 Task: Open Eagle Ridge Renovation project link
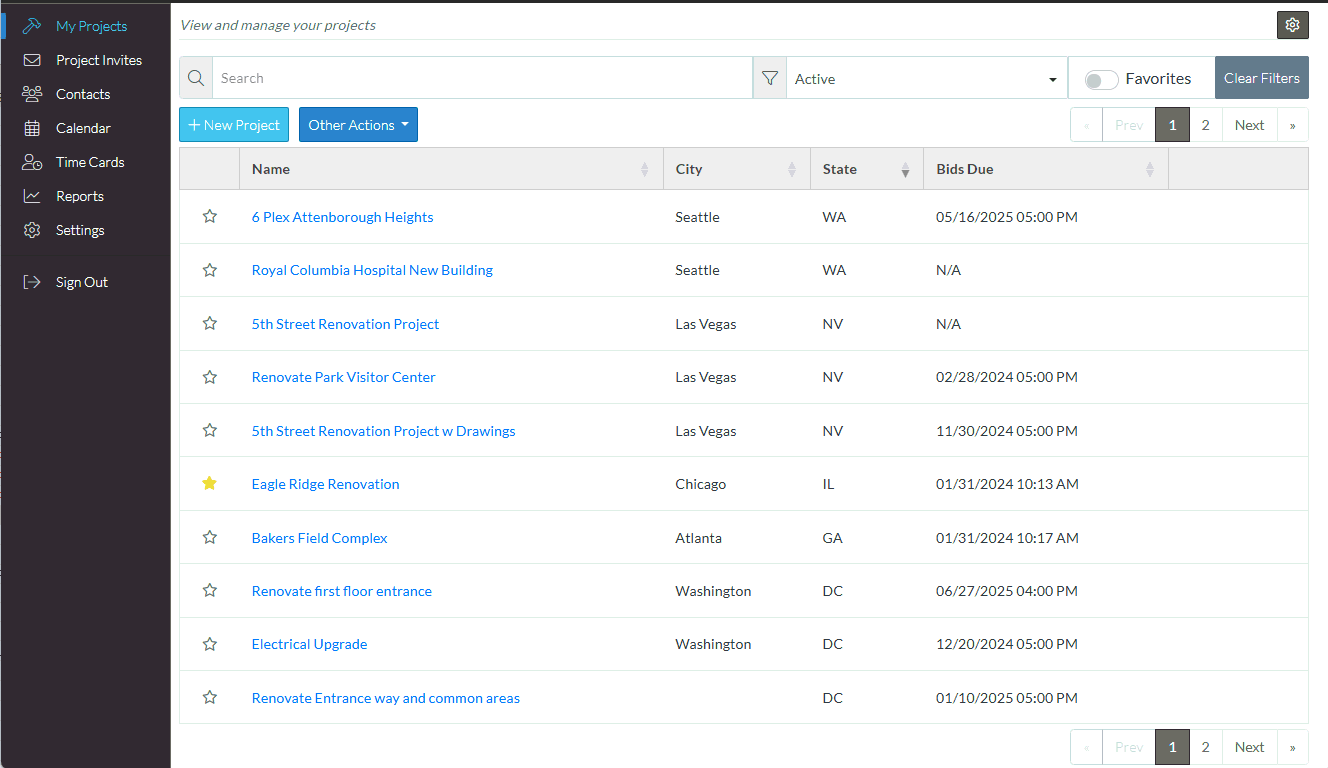pos(325,484)
